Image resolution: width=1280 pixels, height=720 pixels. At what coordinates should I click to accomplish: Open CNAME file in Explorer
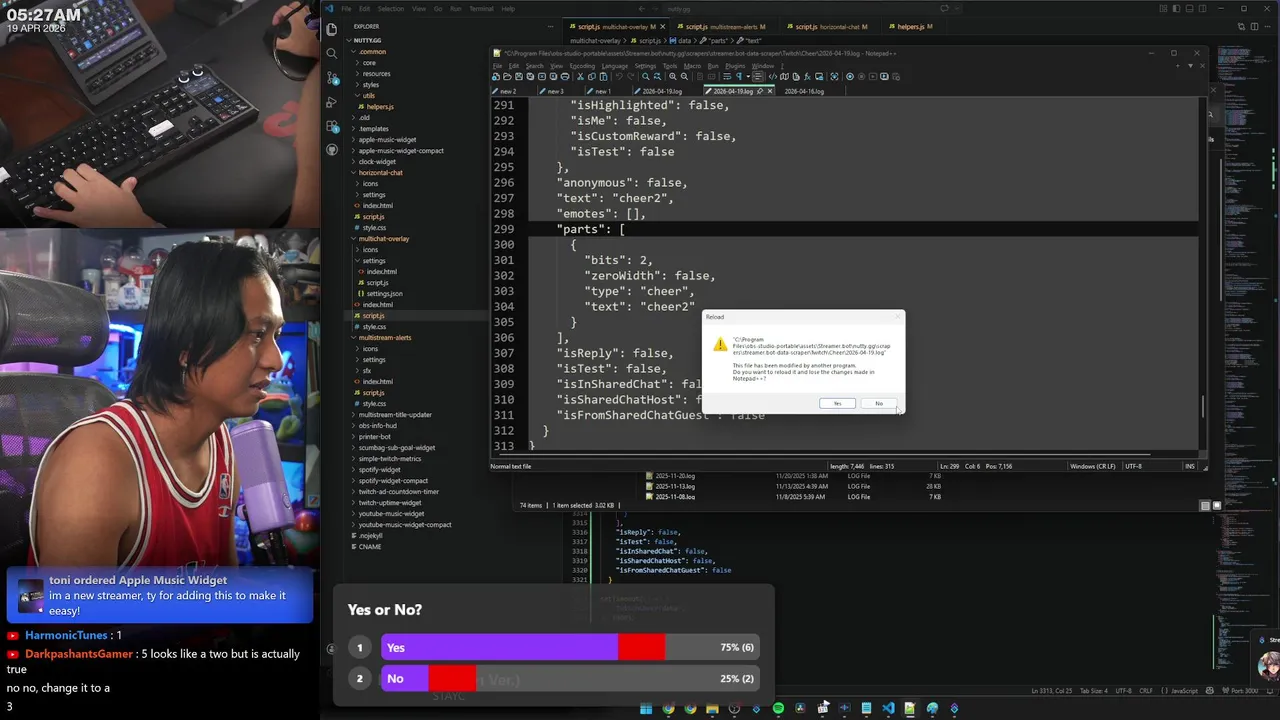click(370, 546)
